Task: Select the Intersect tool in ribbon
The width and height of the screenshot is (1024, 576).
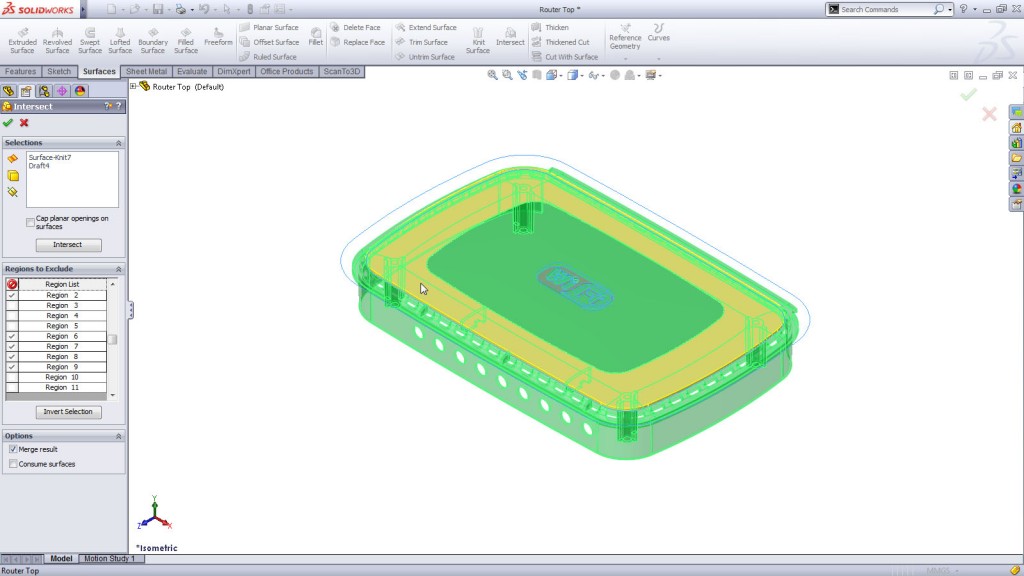Action: tap(510, 37)
